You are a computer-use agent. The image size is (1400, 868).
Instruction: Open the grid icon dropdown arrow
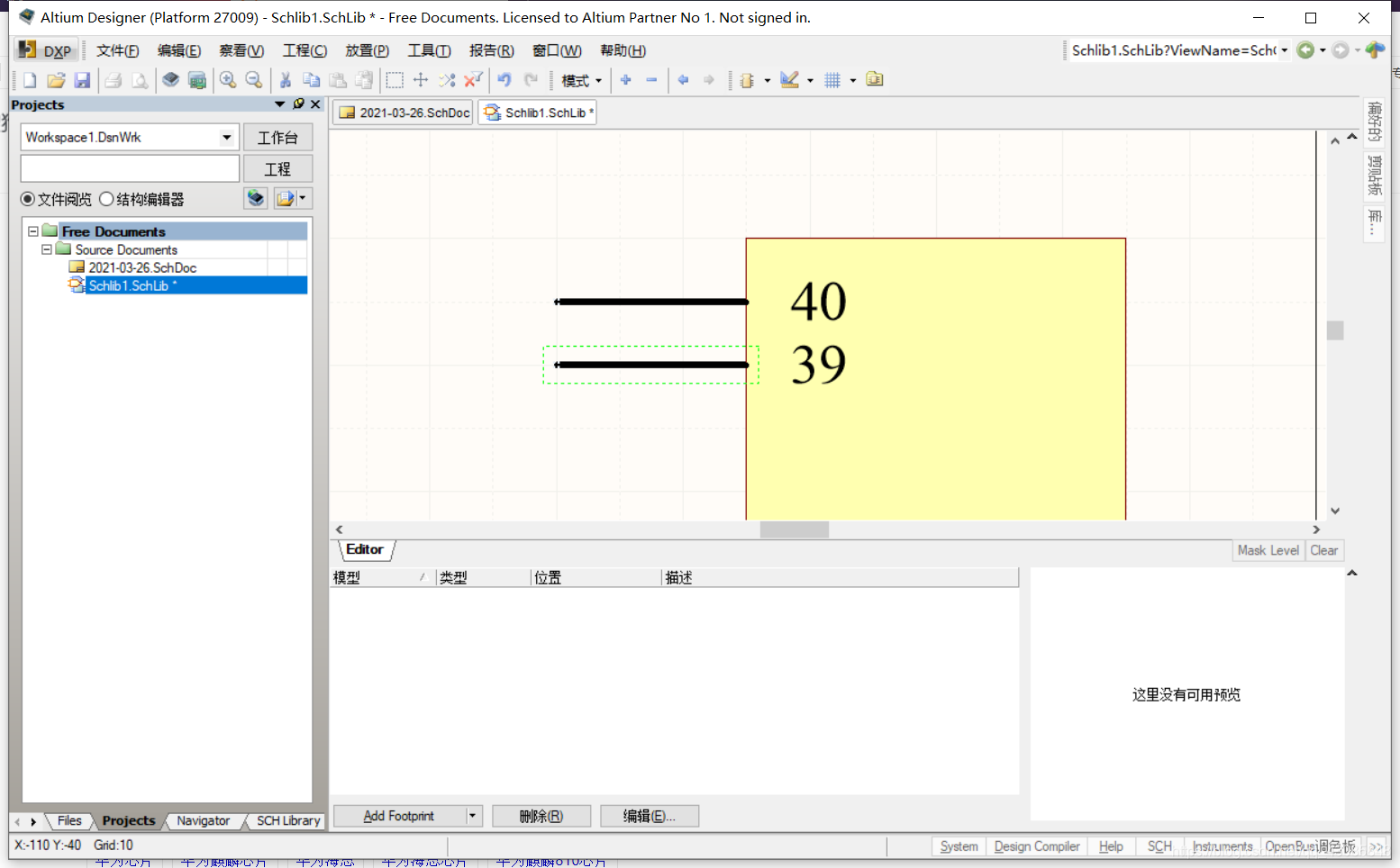pos(852,80)
